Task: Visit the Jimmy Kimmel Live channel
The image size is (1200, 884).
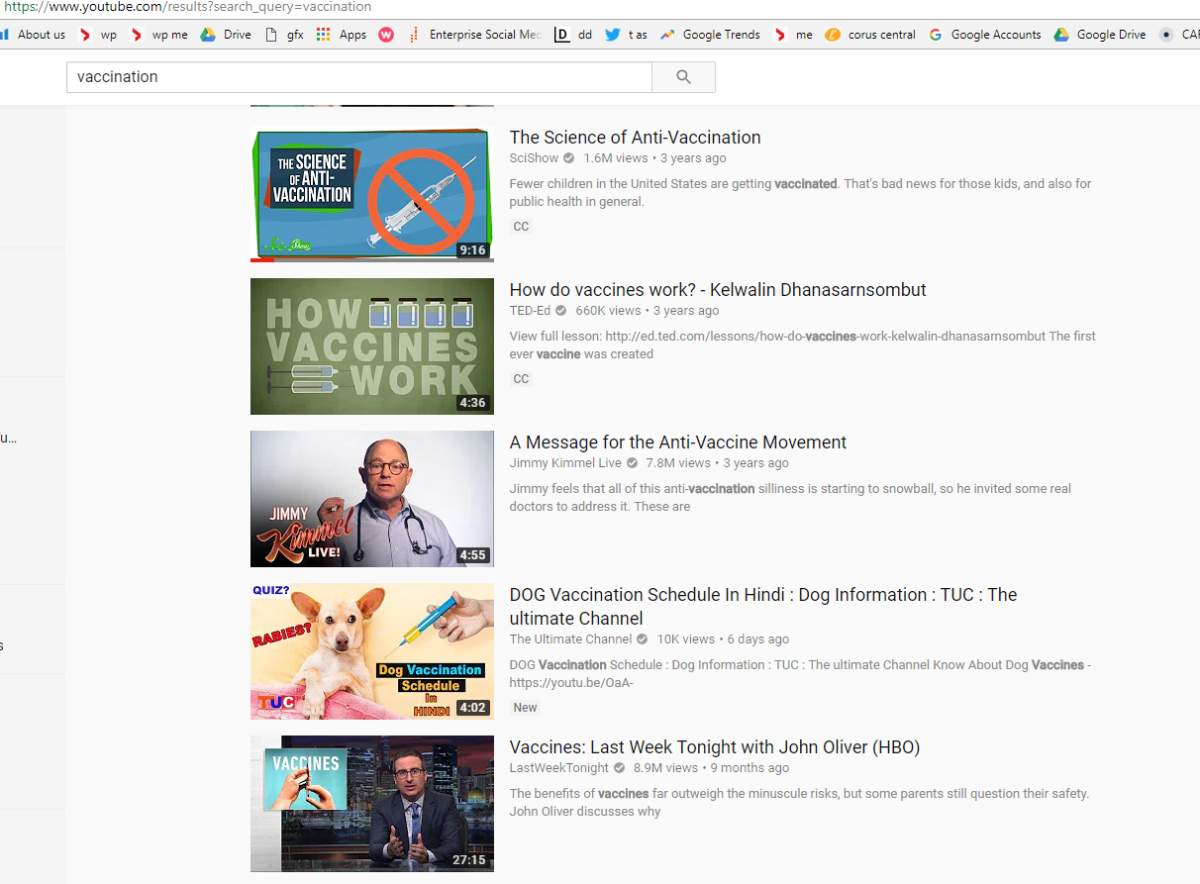Action: [565, 463]
